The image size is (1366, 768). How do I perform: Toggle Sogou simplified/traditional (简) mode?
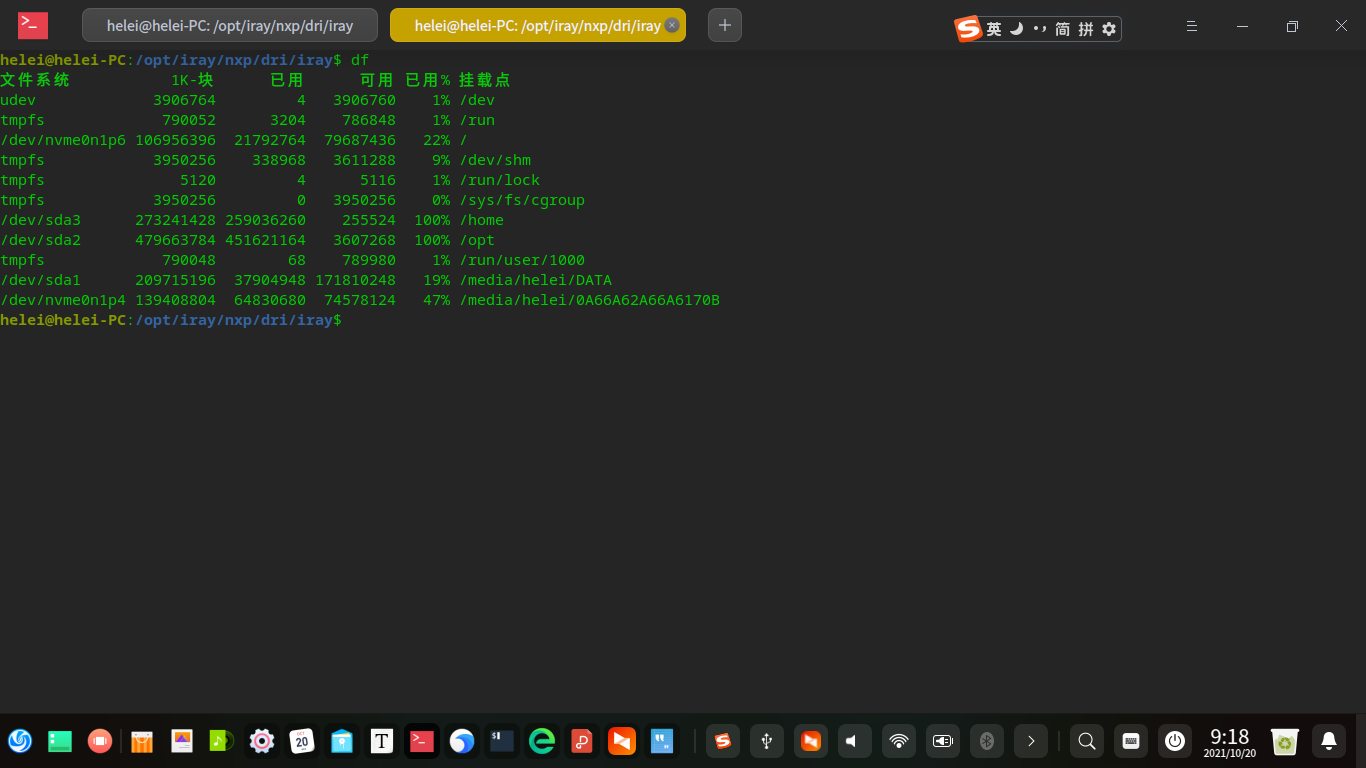pos(1062,29)
